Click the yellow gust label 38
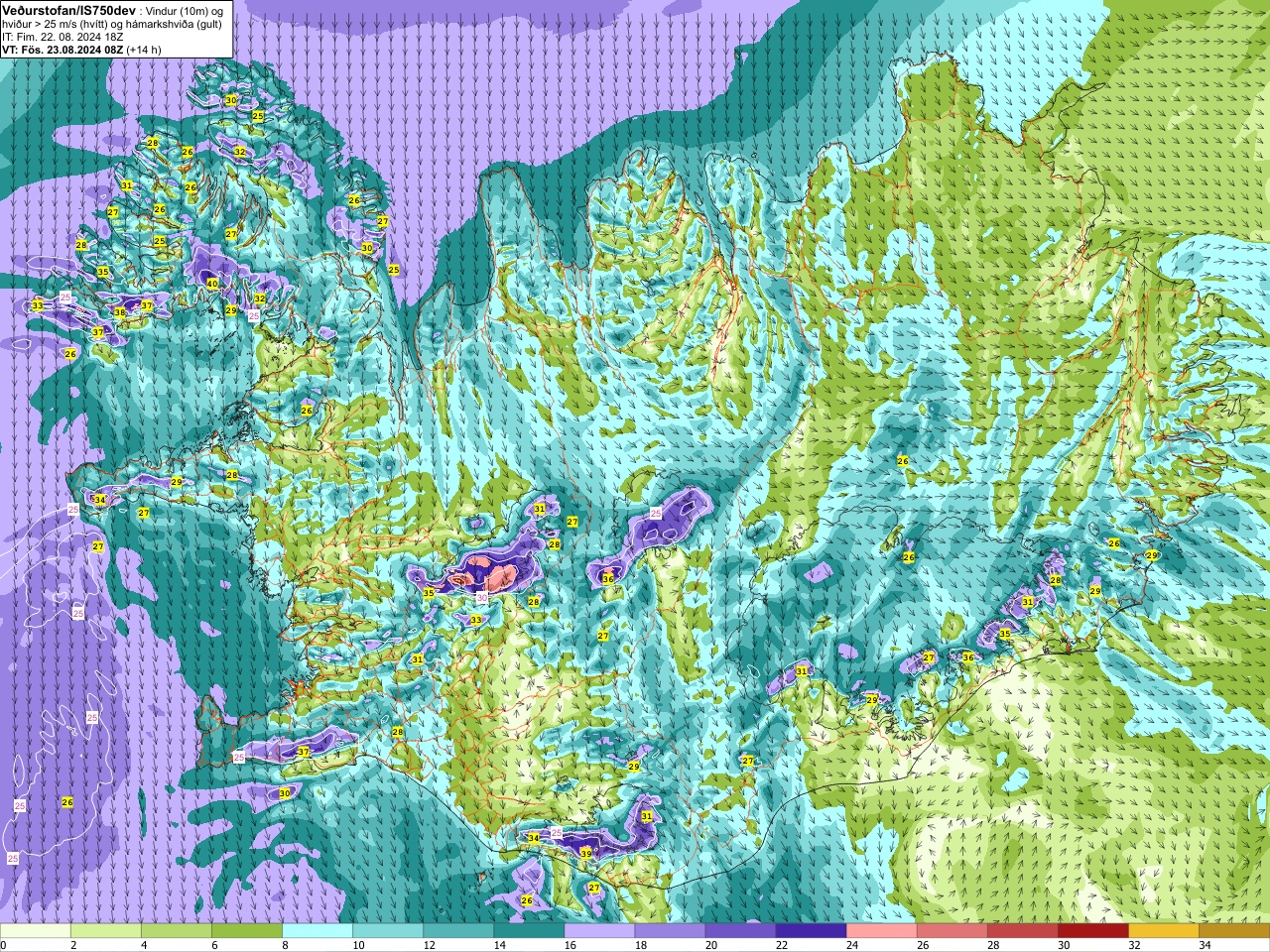The height and width of the screenshot is (952, 1270). coord(120,312)
